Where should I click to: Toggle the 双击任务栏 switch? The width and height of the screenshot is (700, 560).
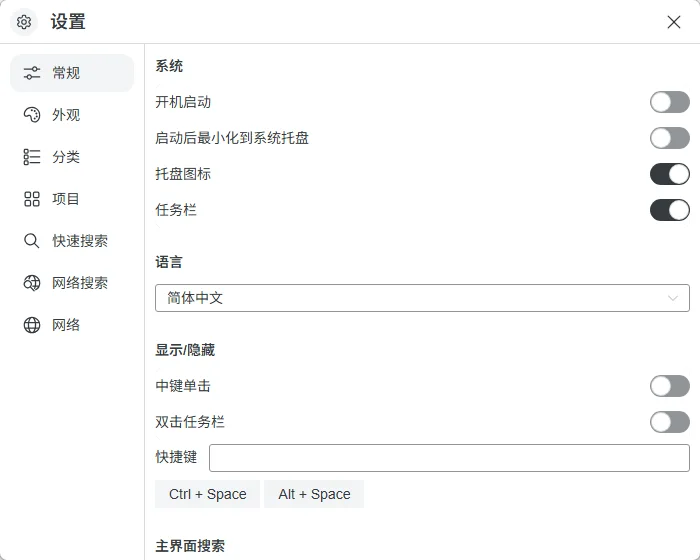(670, 422)
